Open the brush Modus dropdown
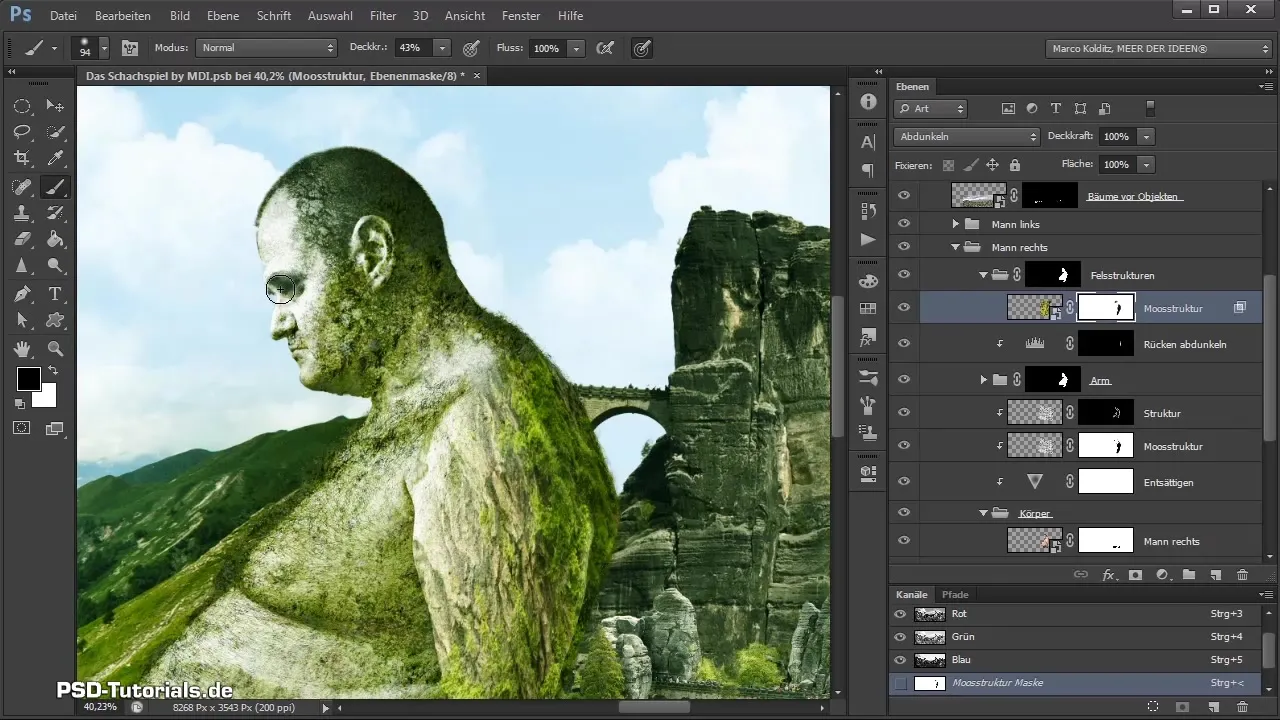The width and height of the screenshot is (1280, 720). click(266, 47)
